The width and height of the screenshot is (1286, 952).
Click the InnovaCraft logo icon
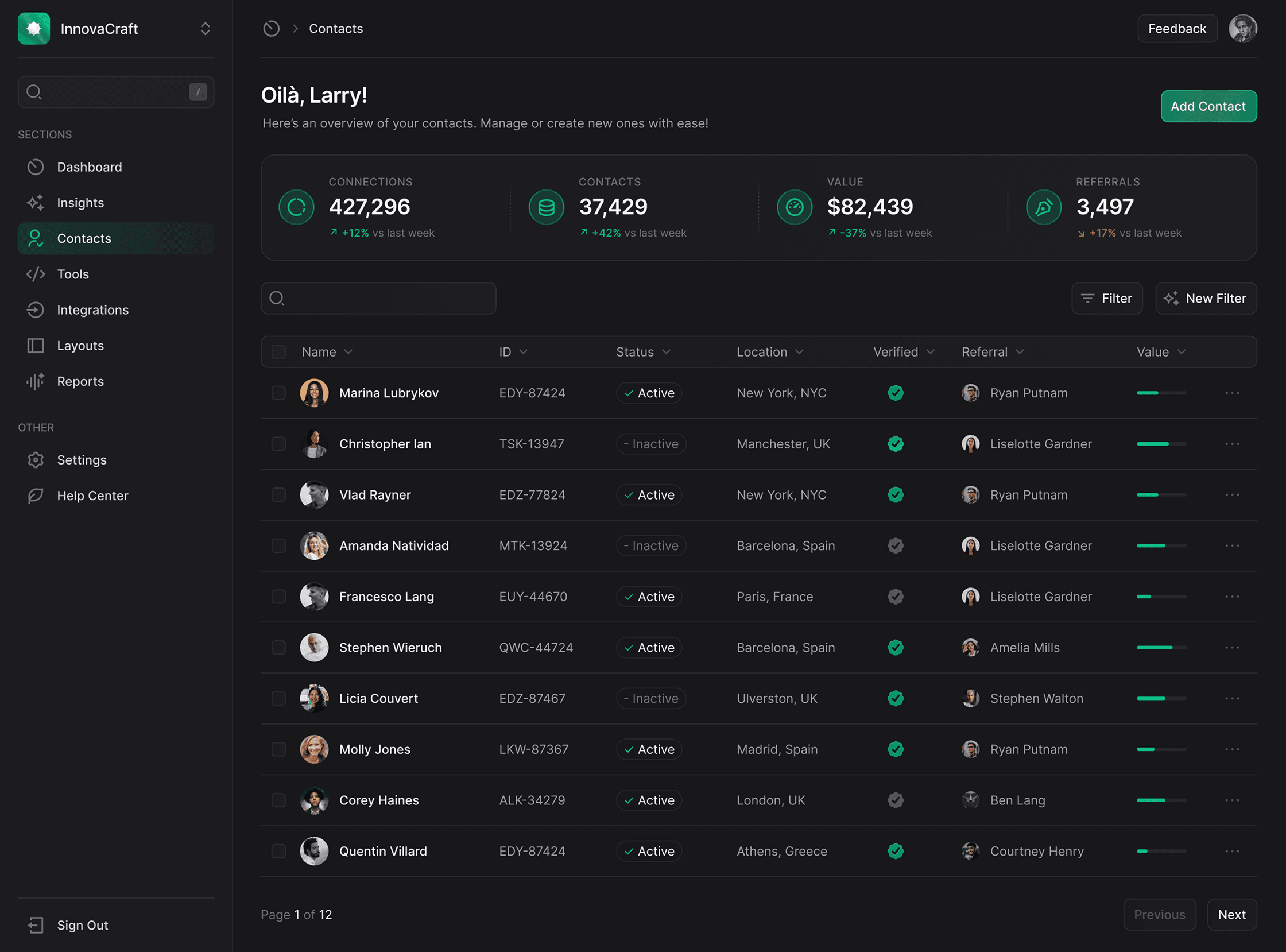[34, 29]
